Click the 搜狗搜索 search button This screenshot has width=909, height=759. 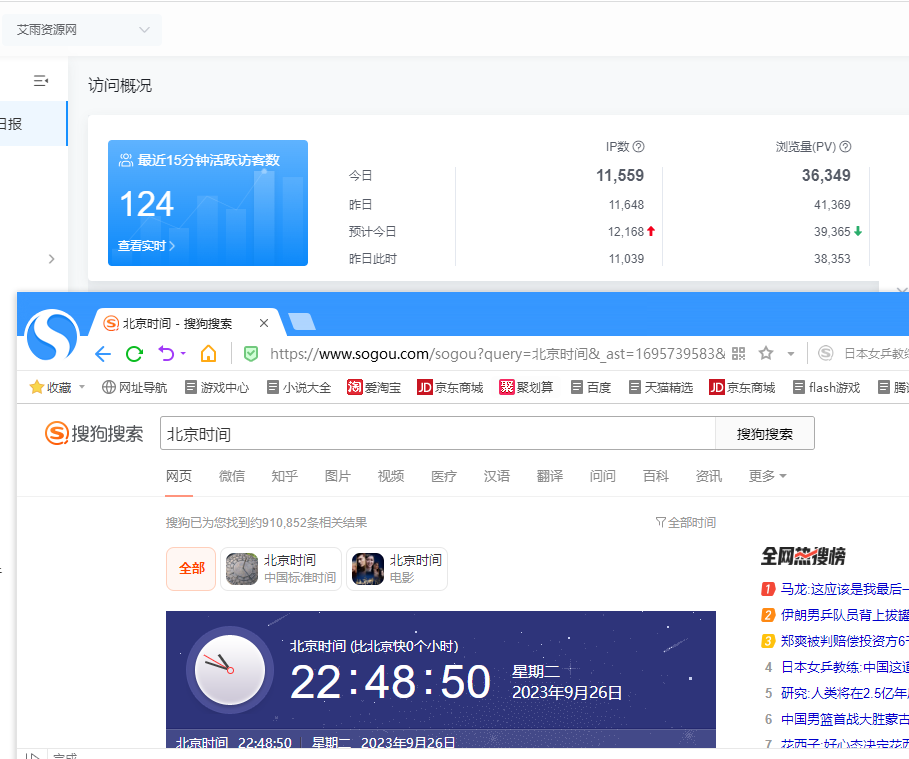[765, 434]
